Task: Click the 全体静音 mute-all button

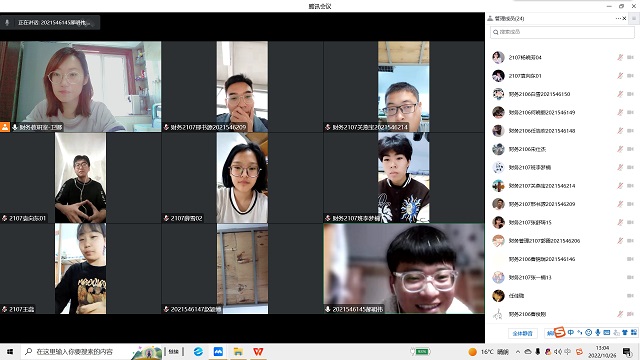Action: (x=522, y=333)
